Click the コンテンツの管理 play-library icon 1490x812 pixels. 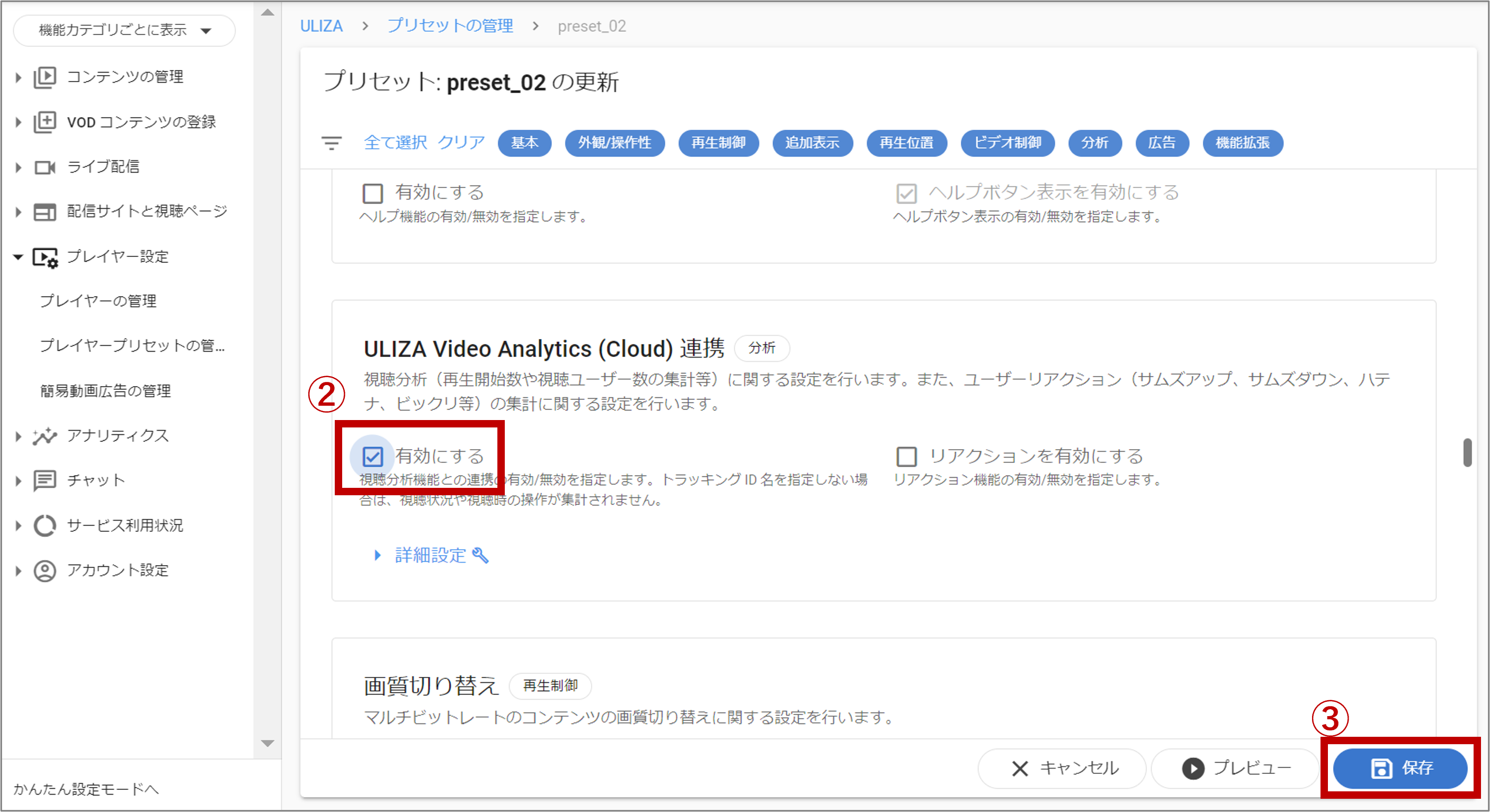[44, 77]
